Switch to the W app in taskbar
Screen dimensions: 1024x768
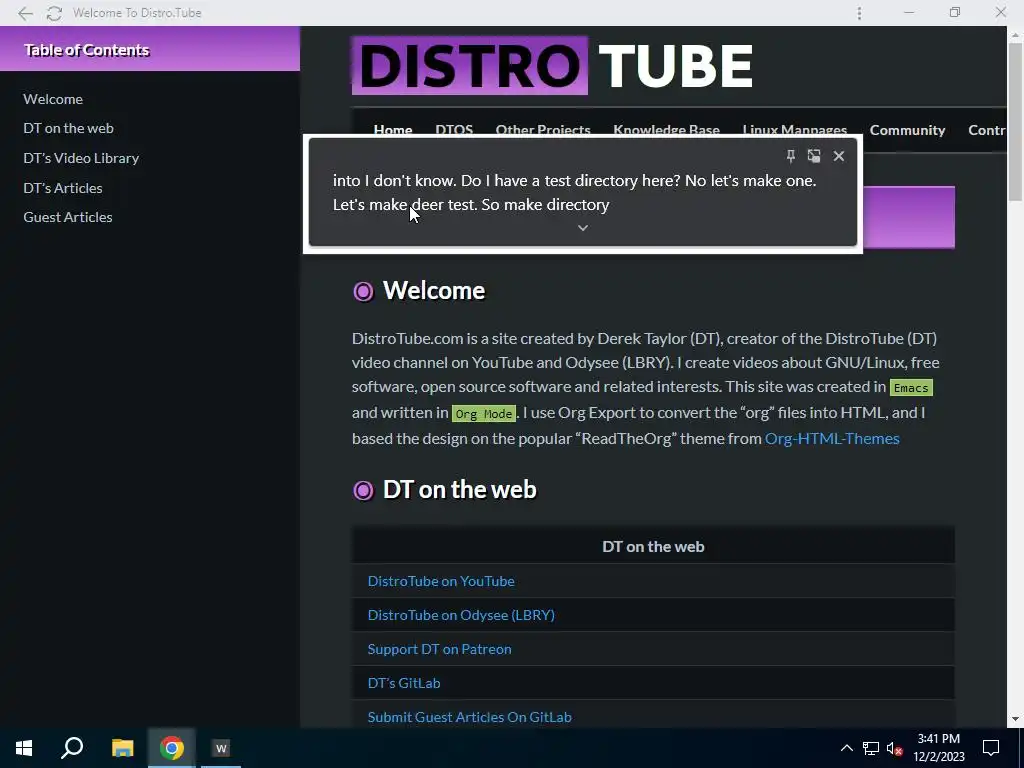(221, 748)
